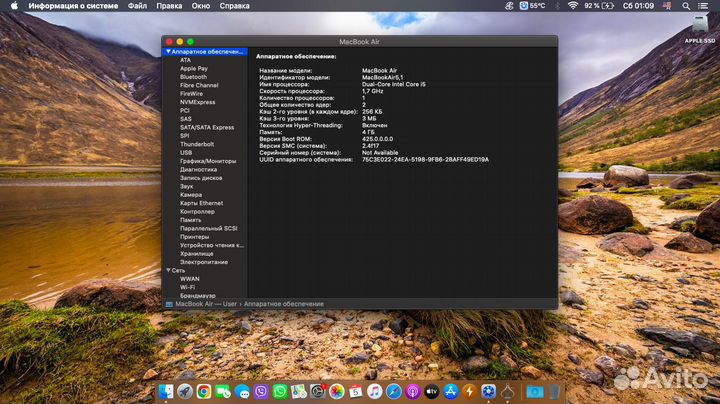This screenshot has height=404, width=720.
Task: Open System Information icon in Dock
Action: [507, 392]
